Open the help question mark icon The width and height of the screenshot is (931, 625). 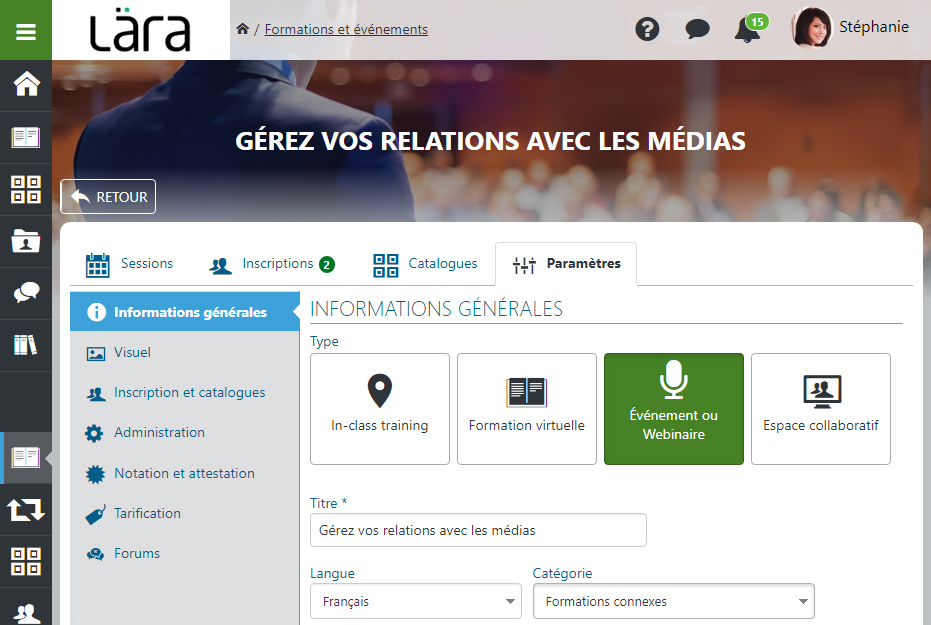[x=647, y=28]
